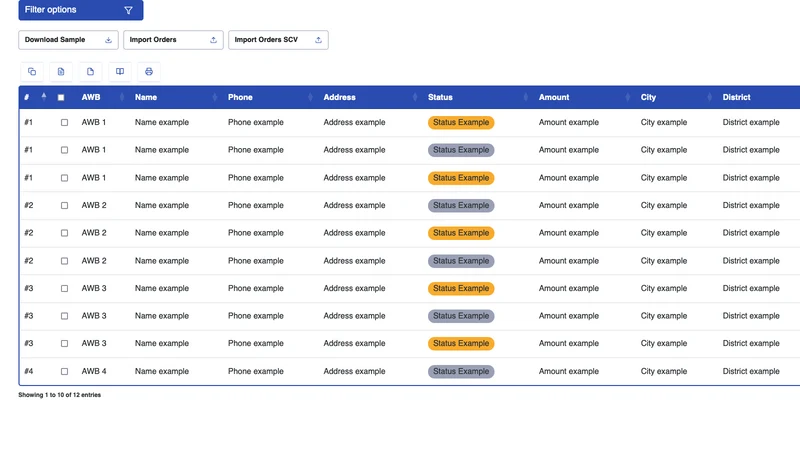Screen dimensions: 800x450
Task: Click the download arrow icon in Download Sample
Action: pos(108,40)
